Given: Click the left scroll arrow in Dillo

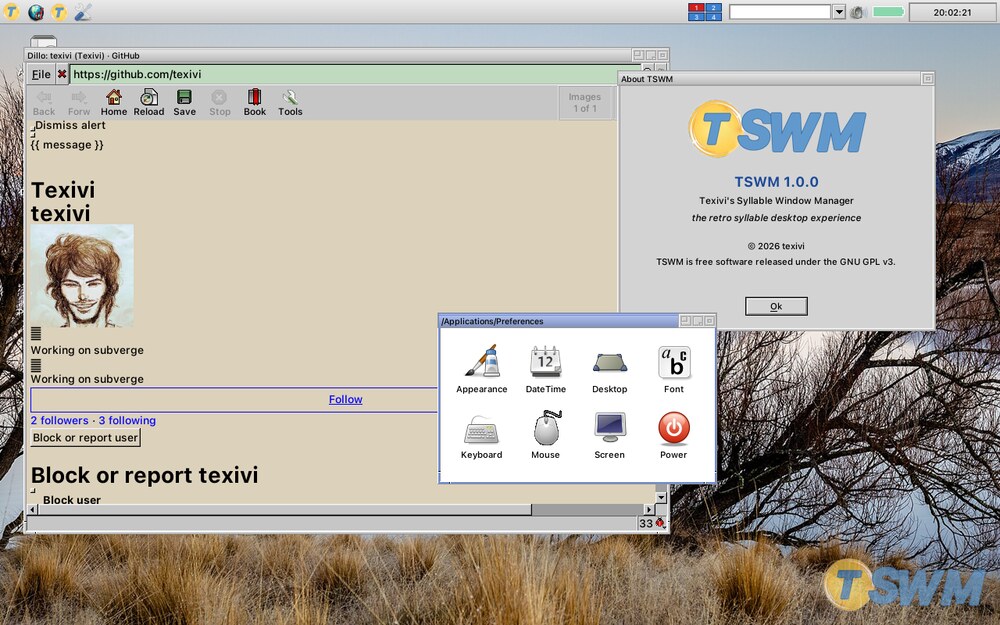Looking at the screenshot, I should pyautogui.click(x=33, y=510).
